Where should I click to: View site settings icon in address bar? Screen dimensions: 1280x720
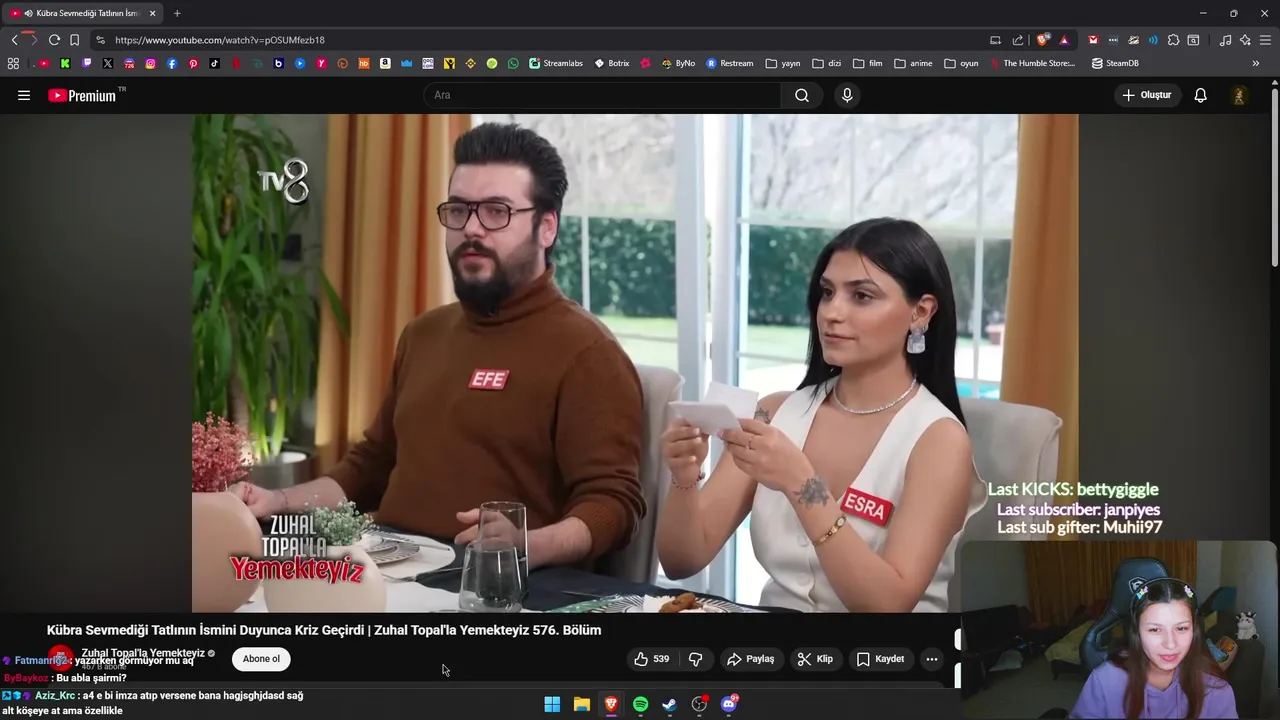(x=100, y=40)
